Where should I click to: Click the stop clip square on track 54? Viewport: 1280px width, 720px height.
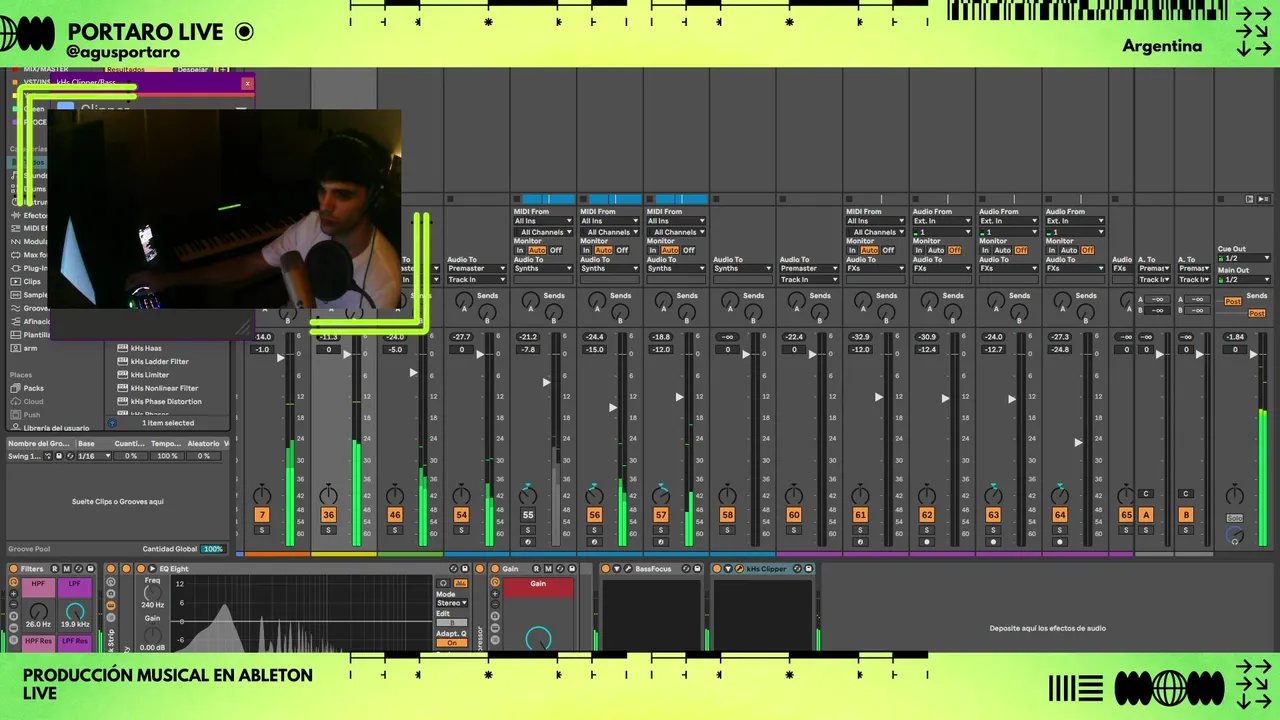tap(450, 199)
